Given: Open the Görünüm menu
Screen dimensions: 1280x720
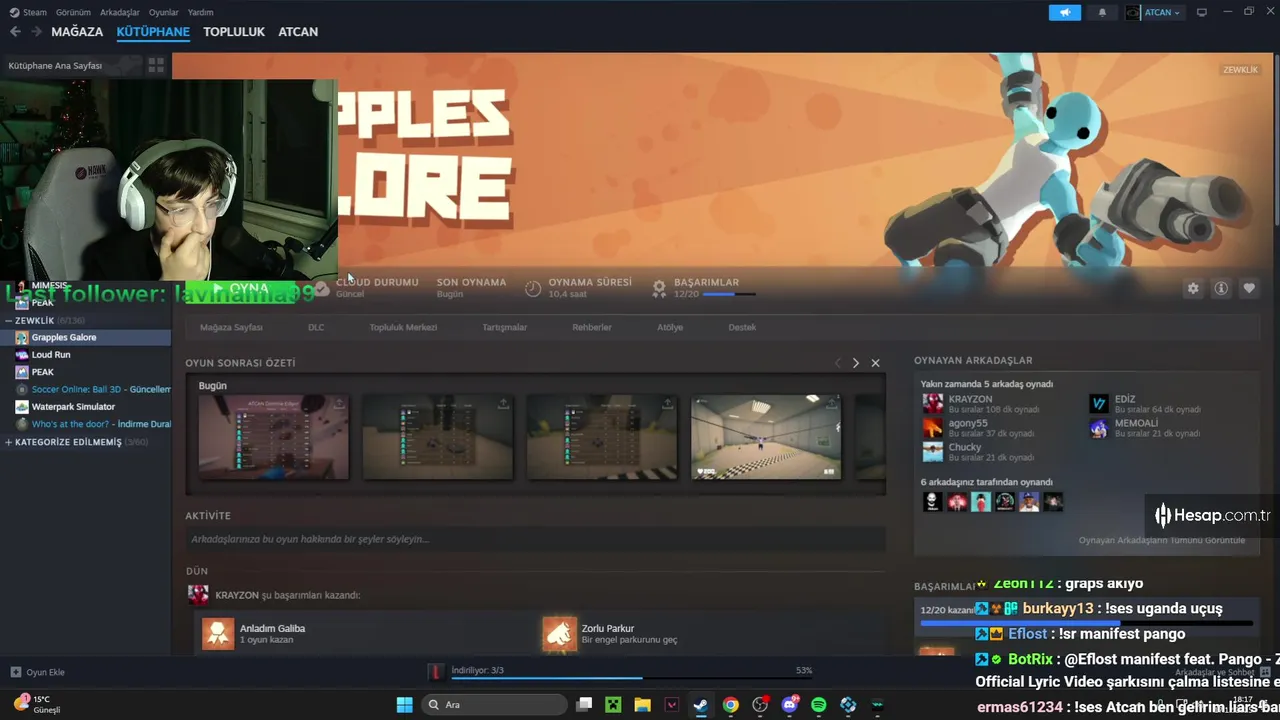Looking at the screenshot, I should [73, 12].
